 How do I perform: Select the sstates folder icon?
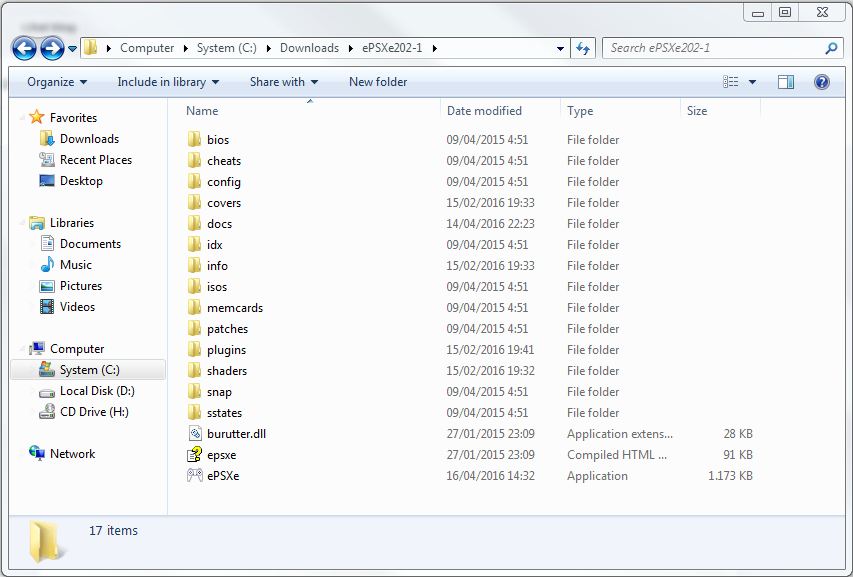pos(194,413)
